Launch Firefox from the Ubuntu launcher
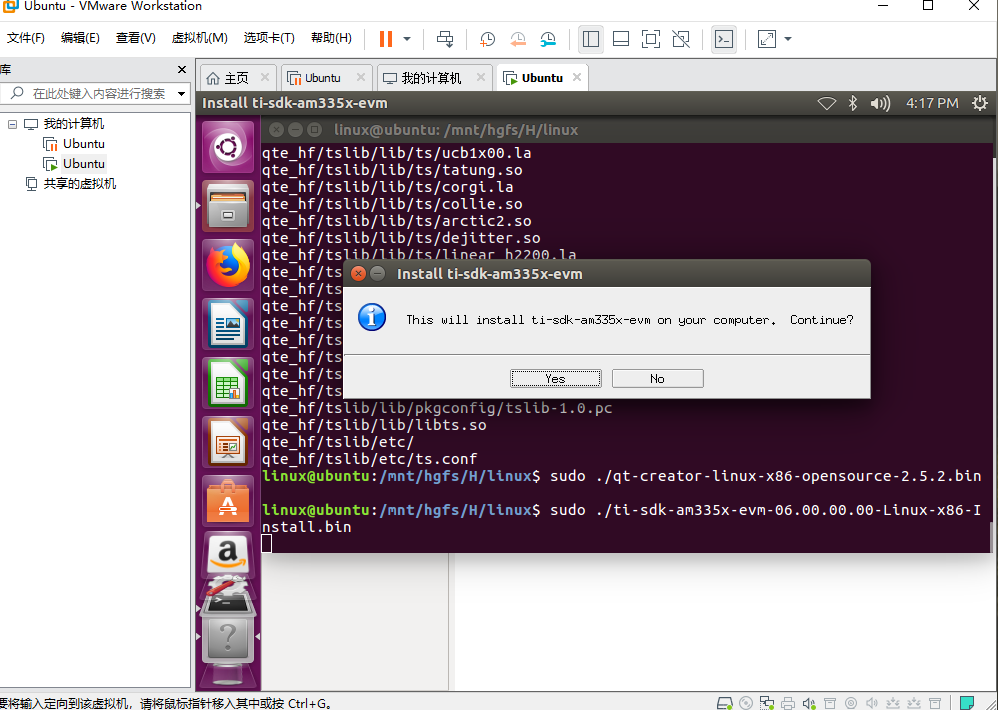 click(228, 265)
